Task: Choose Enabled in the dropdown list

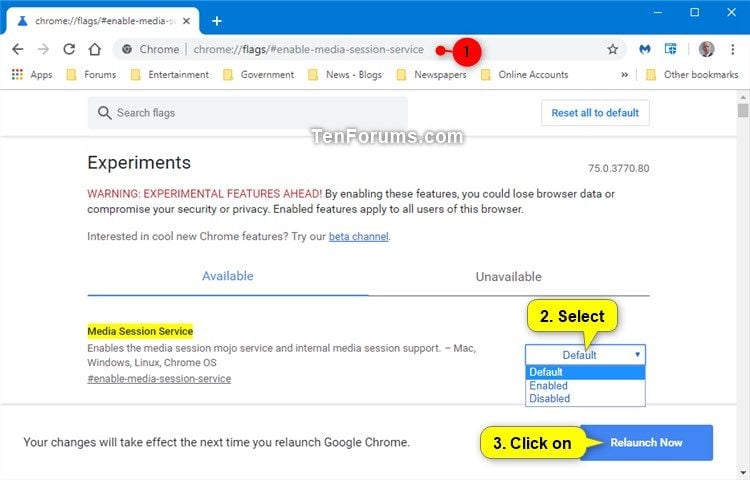Action: (585, 385)
